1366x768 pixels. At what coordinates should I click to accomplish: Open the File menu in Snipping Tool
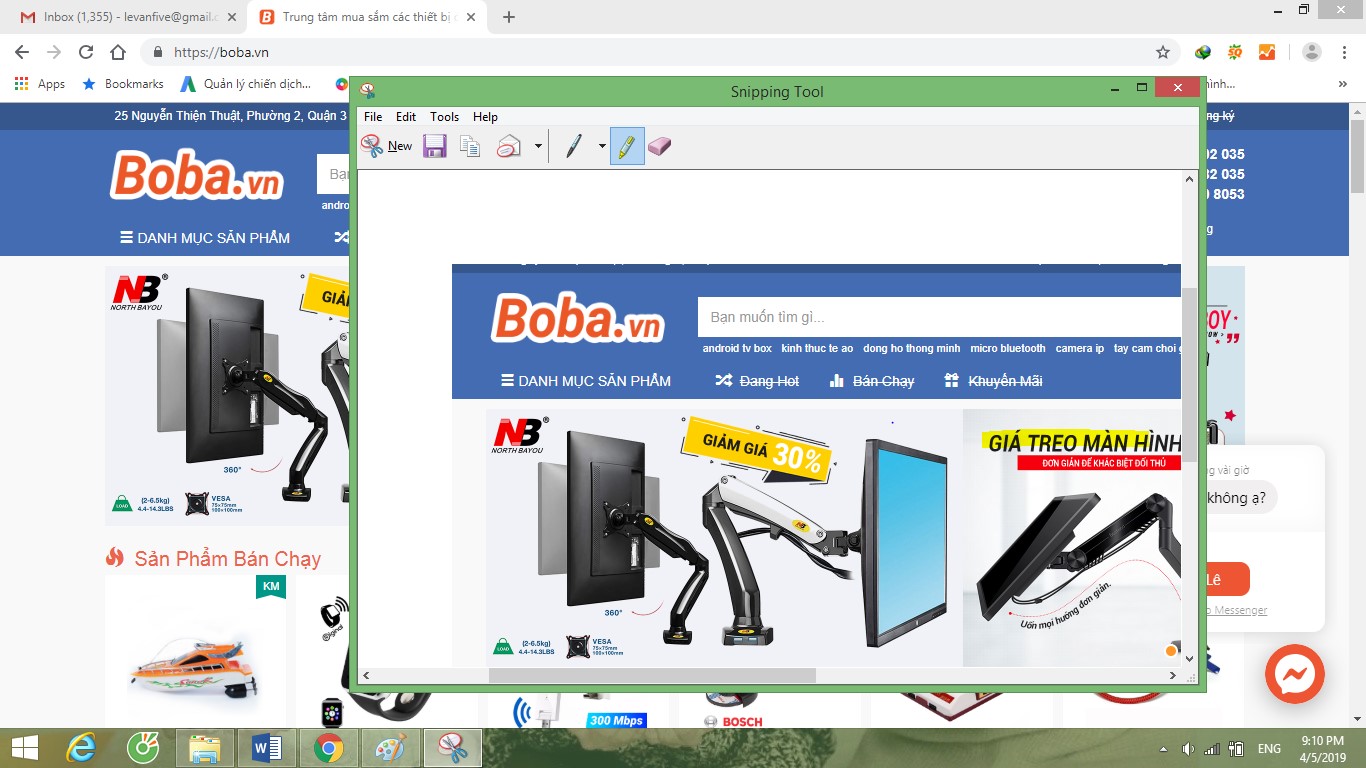coord(373,117)
